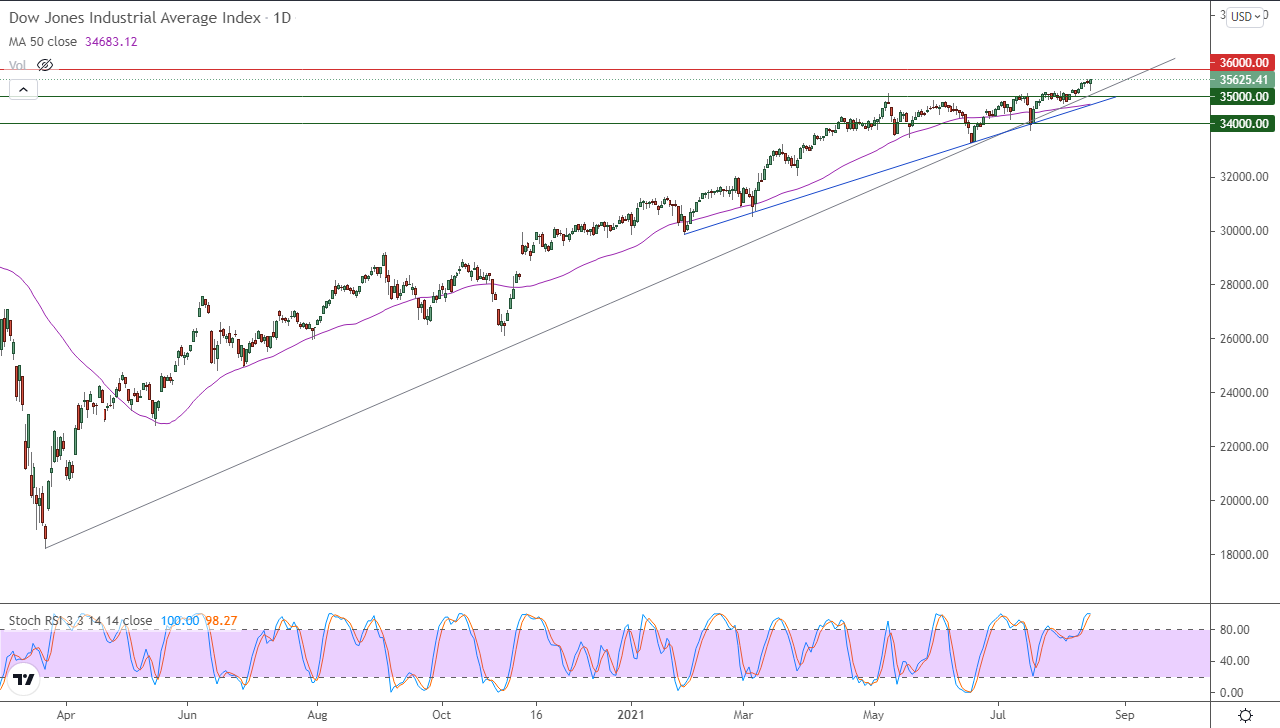Click the Aug label on the time axis
Viewport: 1280px width, 728px height.
click(317, 716)
